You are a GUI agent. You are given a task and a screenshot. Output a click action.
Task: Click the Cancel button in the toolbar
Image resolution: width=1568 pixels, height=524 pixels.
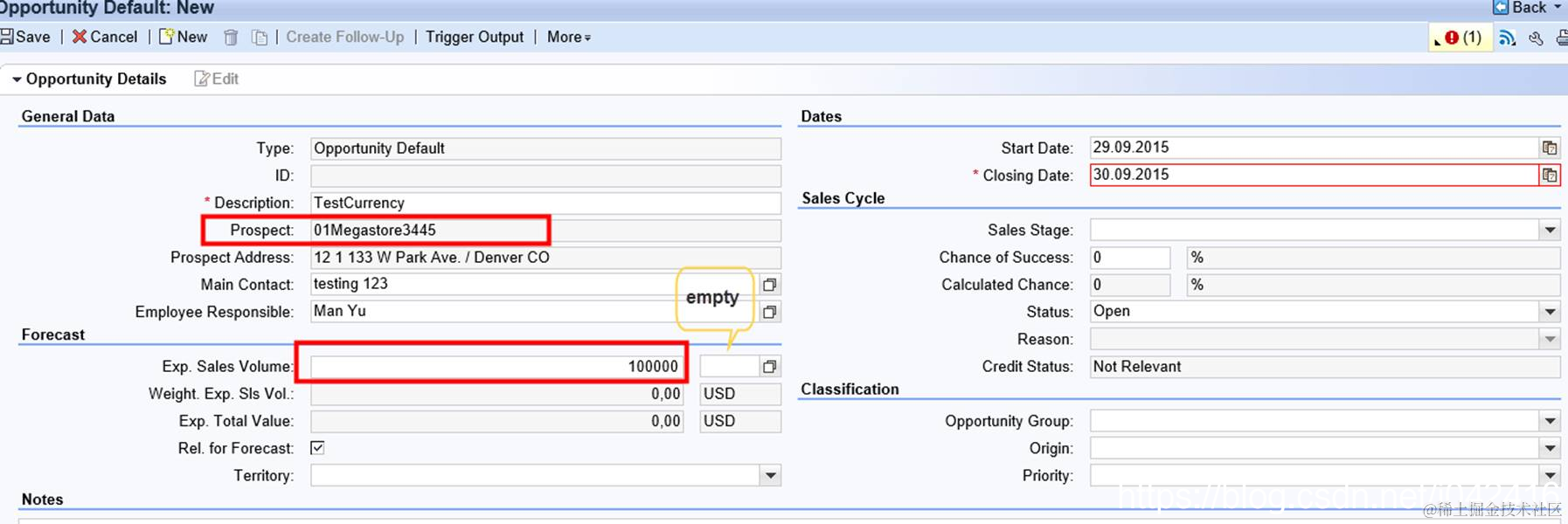[x=105, y=37]
